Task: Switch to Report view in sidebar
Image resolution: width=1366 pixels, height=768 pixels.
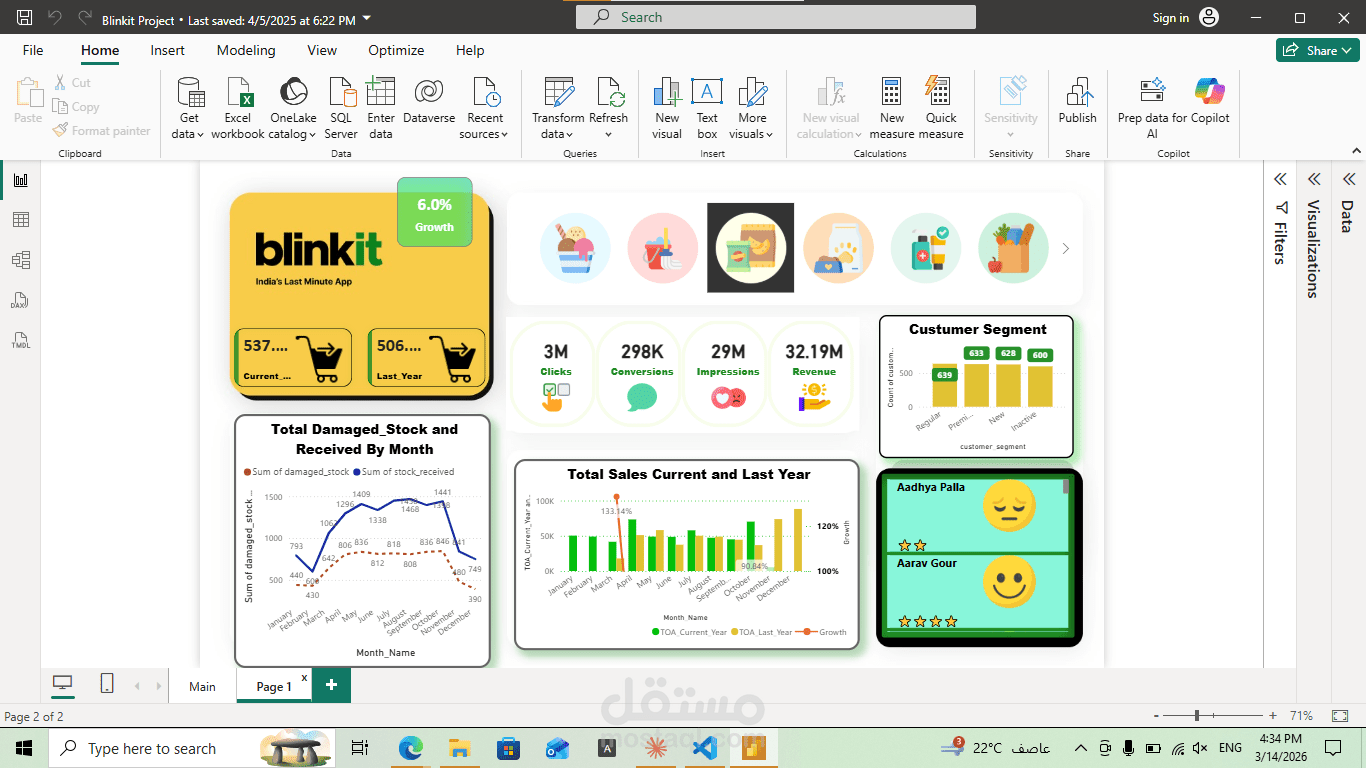Action: [x=20, y=180]
